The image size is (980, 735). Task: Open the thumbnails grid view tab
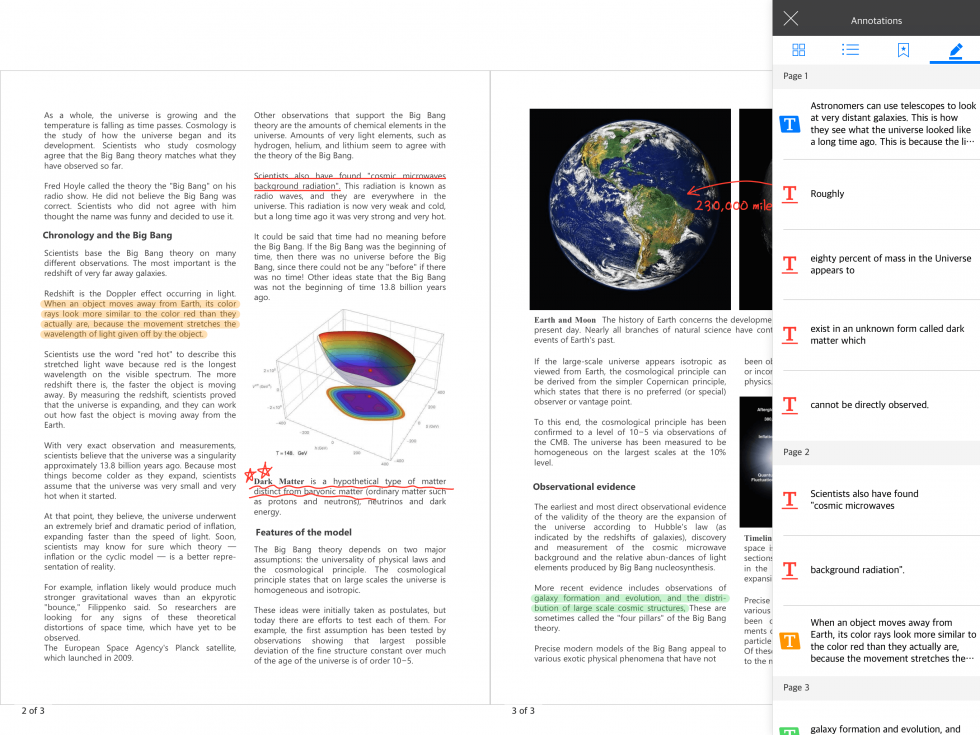799,49
